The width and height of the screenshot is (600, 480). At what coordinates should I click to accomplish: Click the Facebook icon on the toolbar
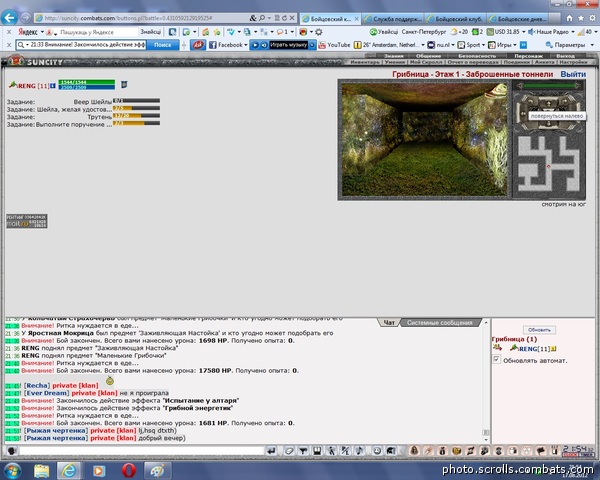(x=213, y=45)
